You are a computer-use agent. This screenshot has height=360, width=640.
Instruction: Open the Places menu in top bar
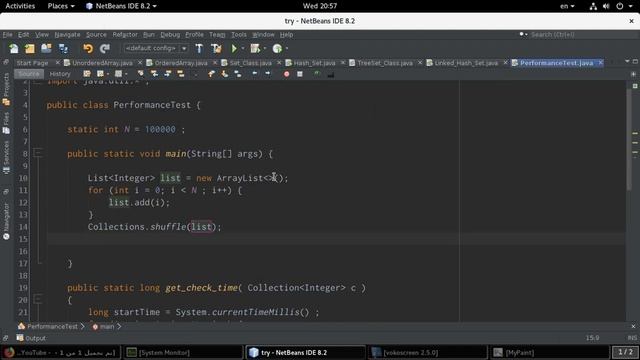point(61,6)
